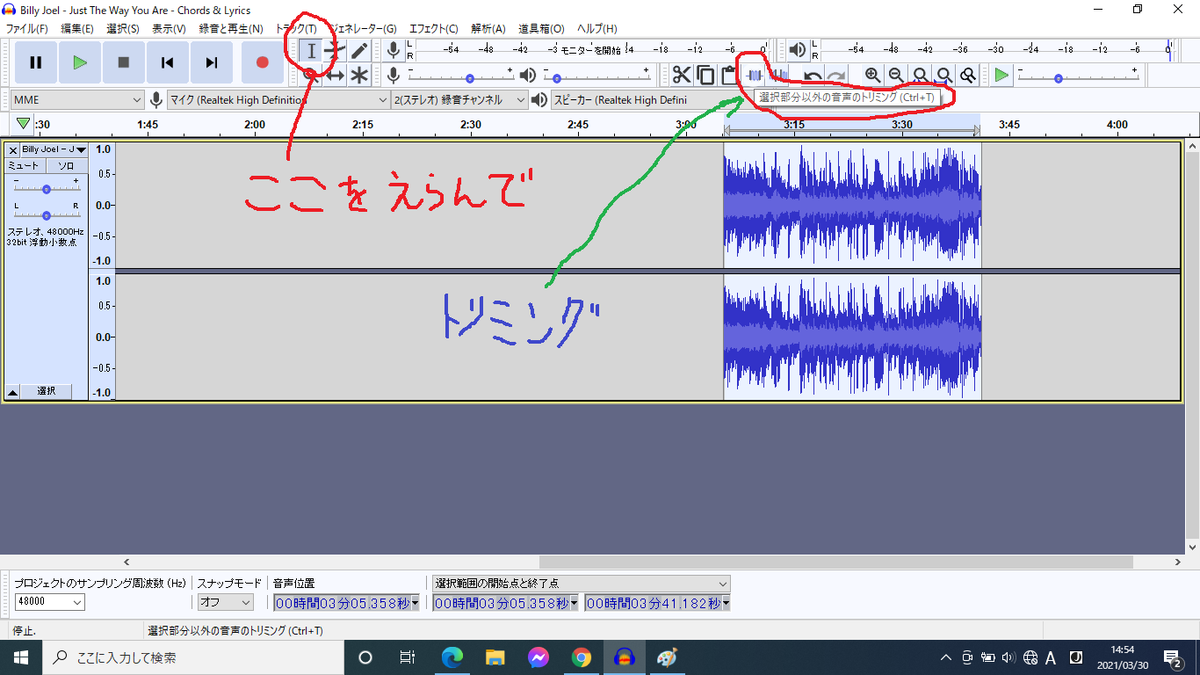The height and width of the screenshot is (675, 1200).
Task: Redo the last undone action
Action: (x=836, y=75)
